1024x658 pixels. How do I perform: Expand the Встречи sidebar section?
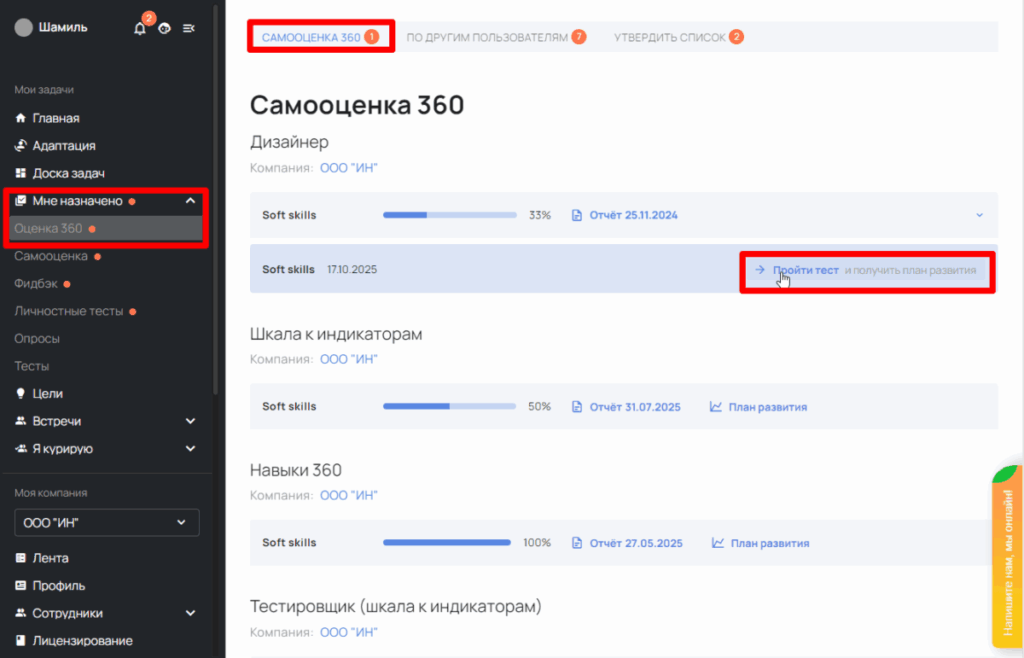(x=190, y=421)
